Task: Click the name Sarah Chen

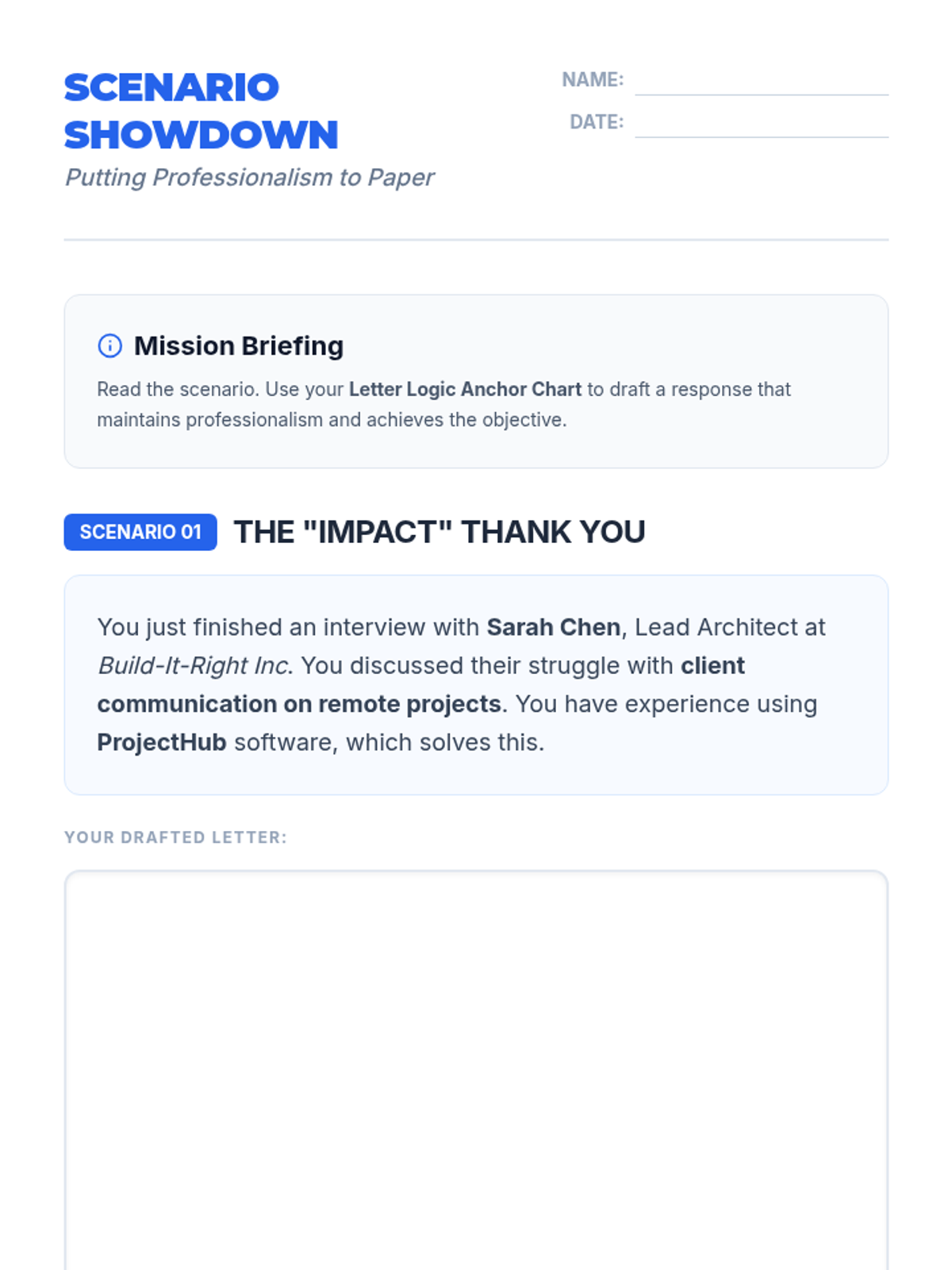Action: 553,627
